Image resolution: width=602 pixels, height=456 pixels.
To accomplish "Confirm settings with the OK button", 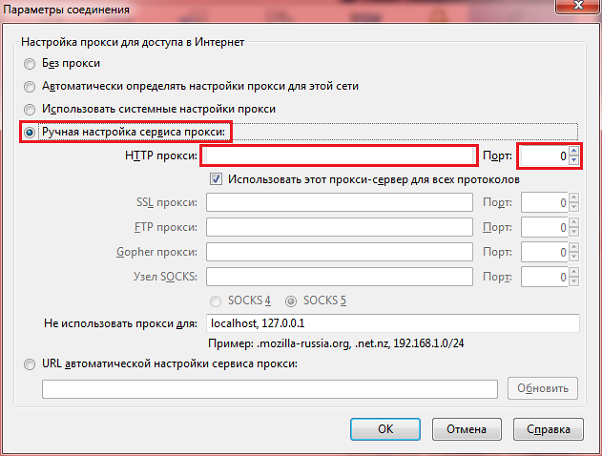I will point(385,429).
